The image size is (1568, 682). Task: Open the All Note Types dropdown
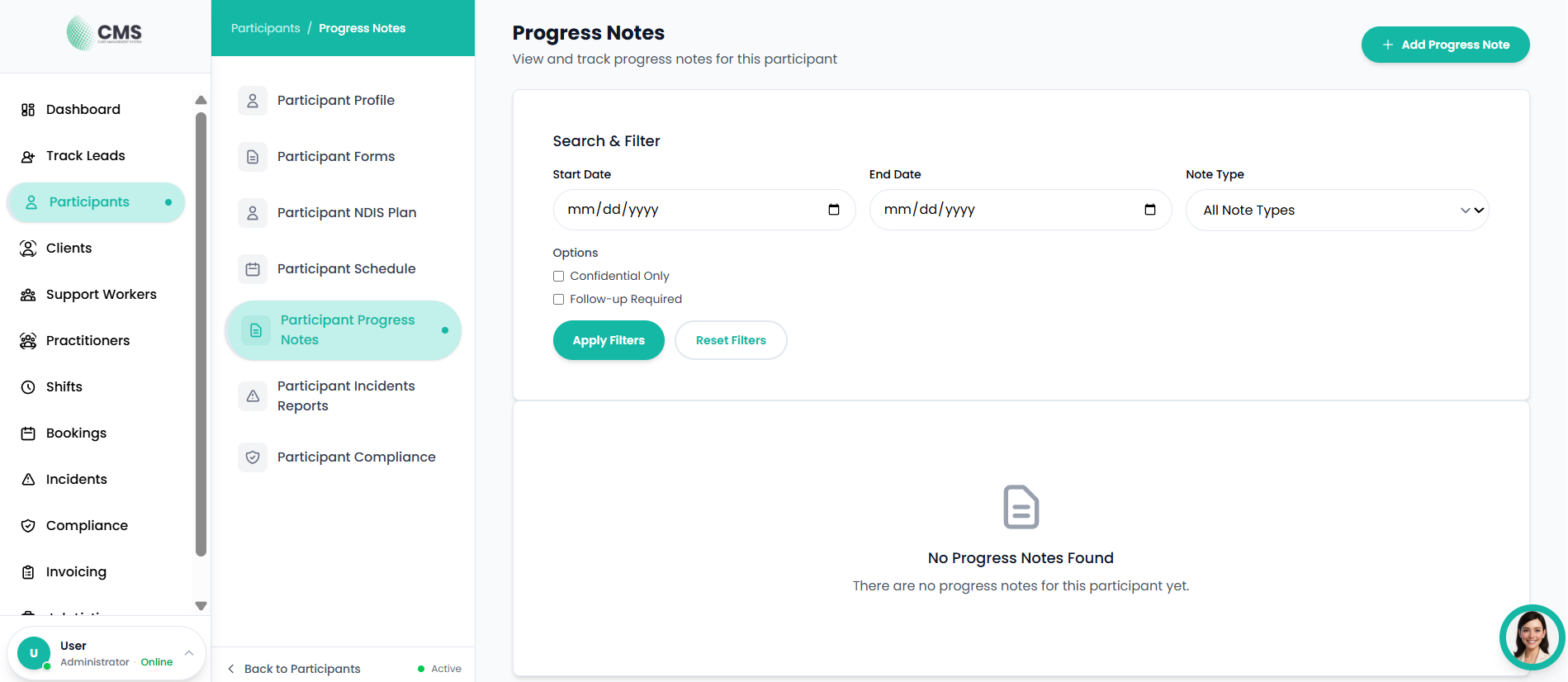pyautogui.click(x=1337, y=210)
